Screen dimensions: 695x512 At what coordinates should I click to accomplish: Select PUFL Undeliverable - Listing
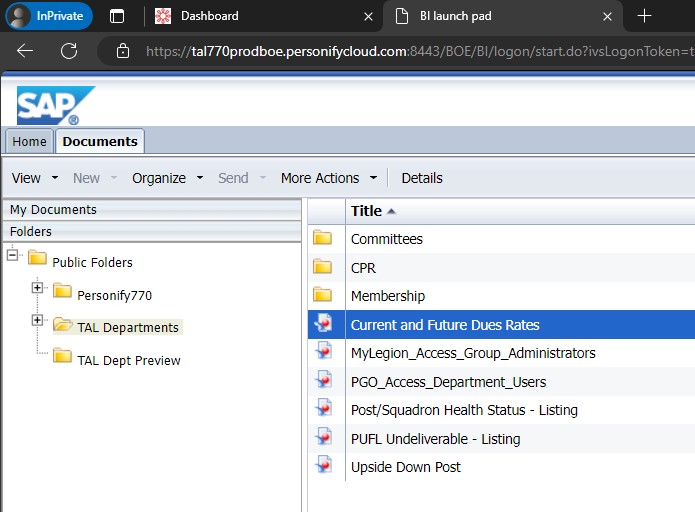[501, 439]
